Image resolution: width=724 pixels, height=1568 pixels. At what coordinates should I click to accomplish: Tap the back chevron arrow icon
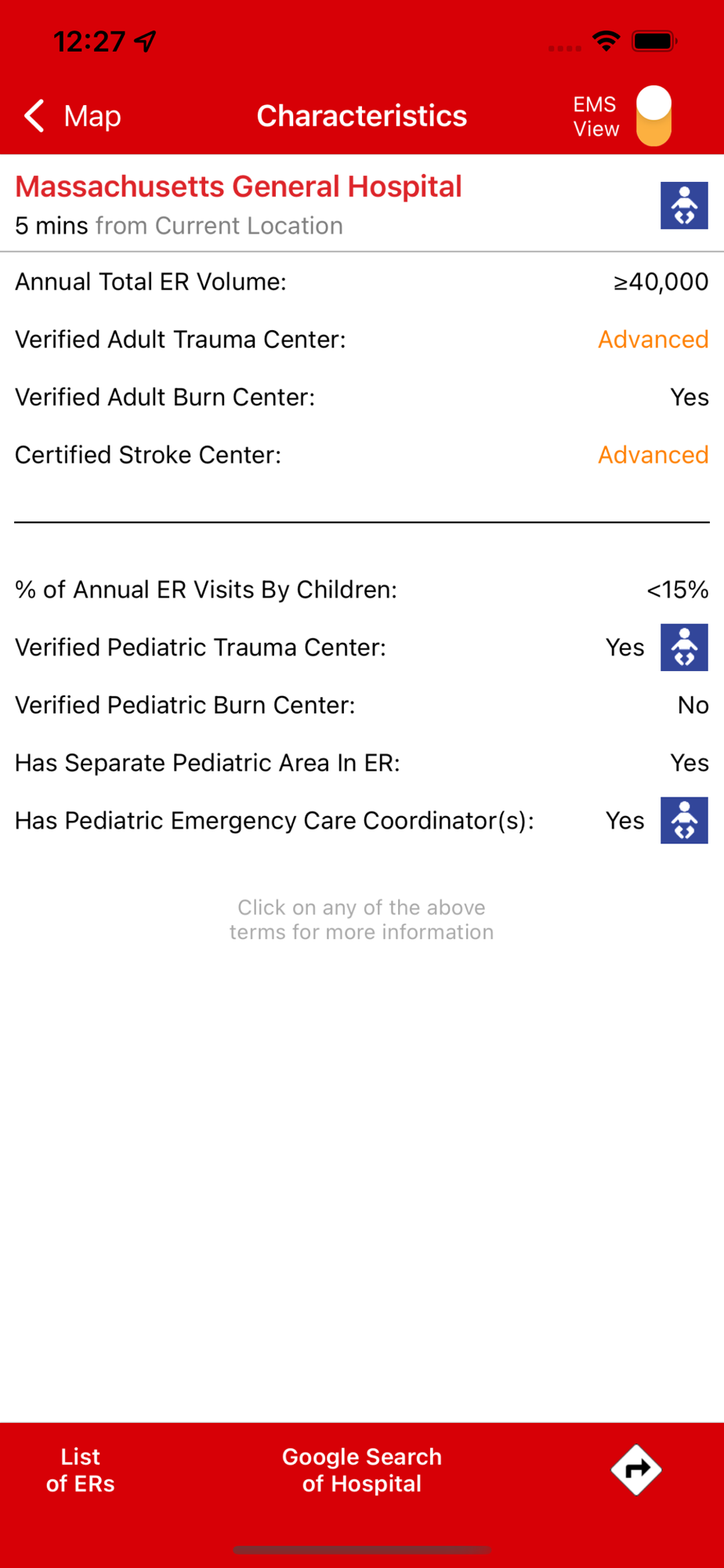click(34, 116)
